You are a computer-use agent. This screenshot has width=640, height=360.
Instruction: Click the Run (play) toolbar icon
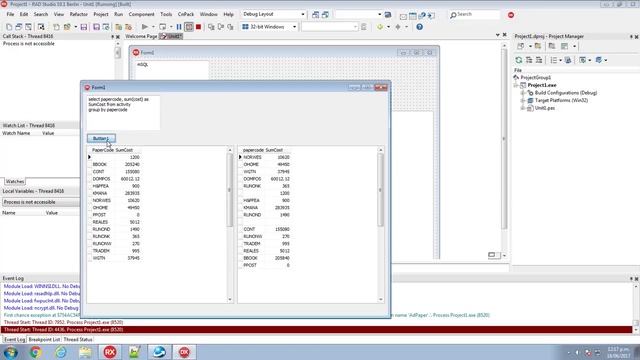[144, 27]
